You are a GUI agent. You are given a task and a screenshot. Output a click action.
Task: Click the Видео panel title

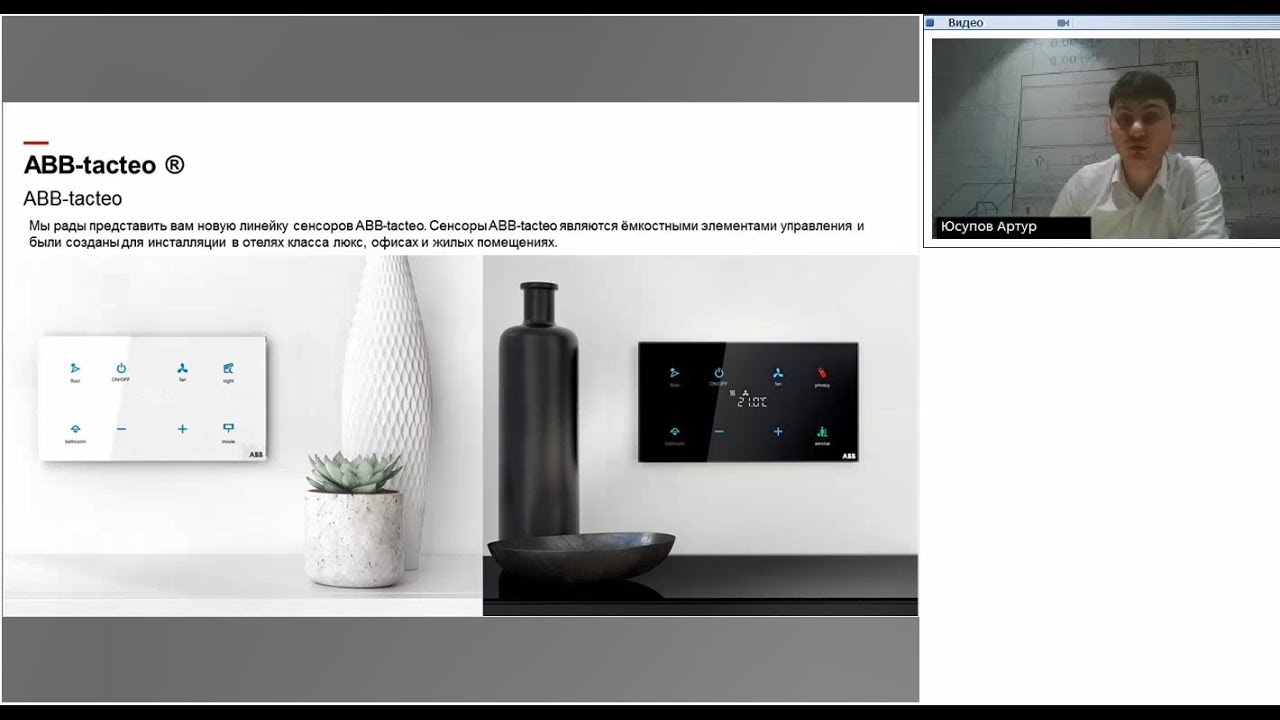pyautogui.click(x=965, y=23)
